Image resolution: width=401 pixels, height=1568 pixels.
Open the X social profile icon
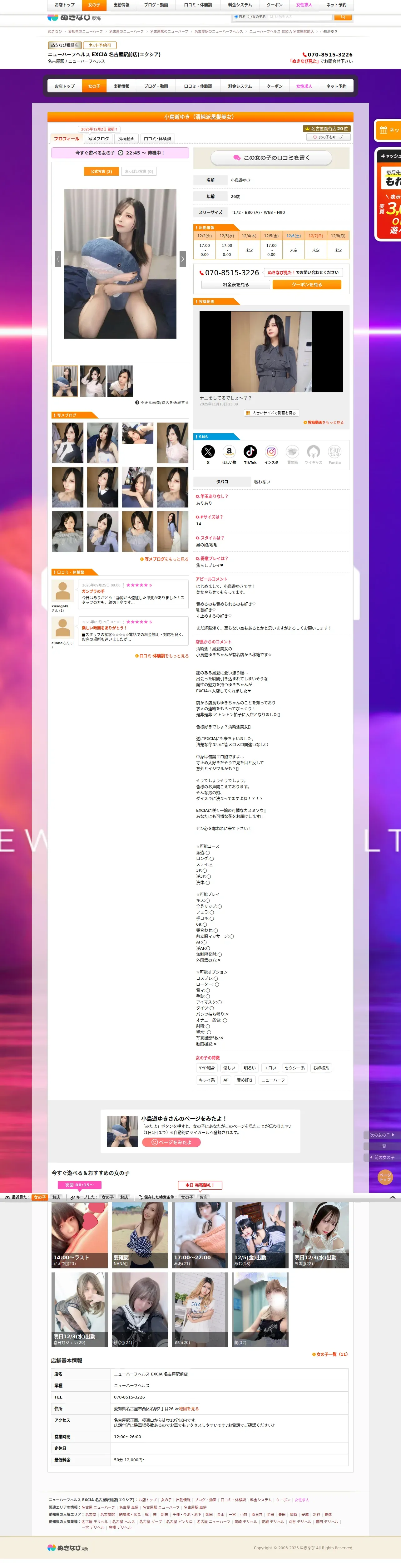[x=208, y=451]
